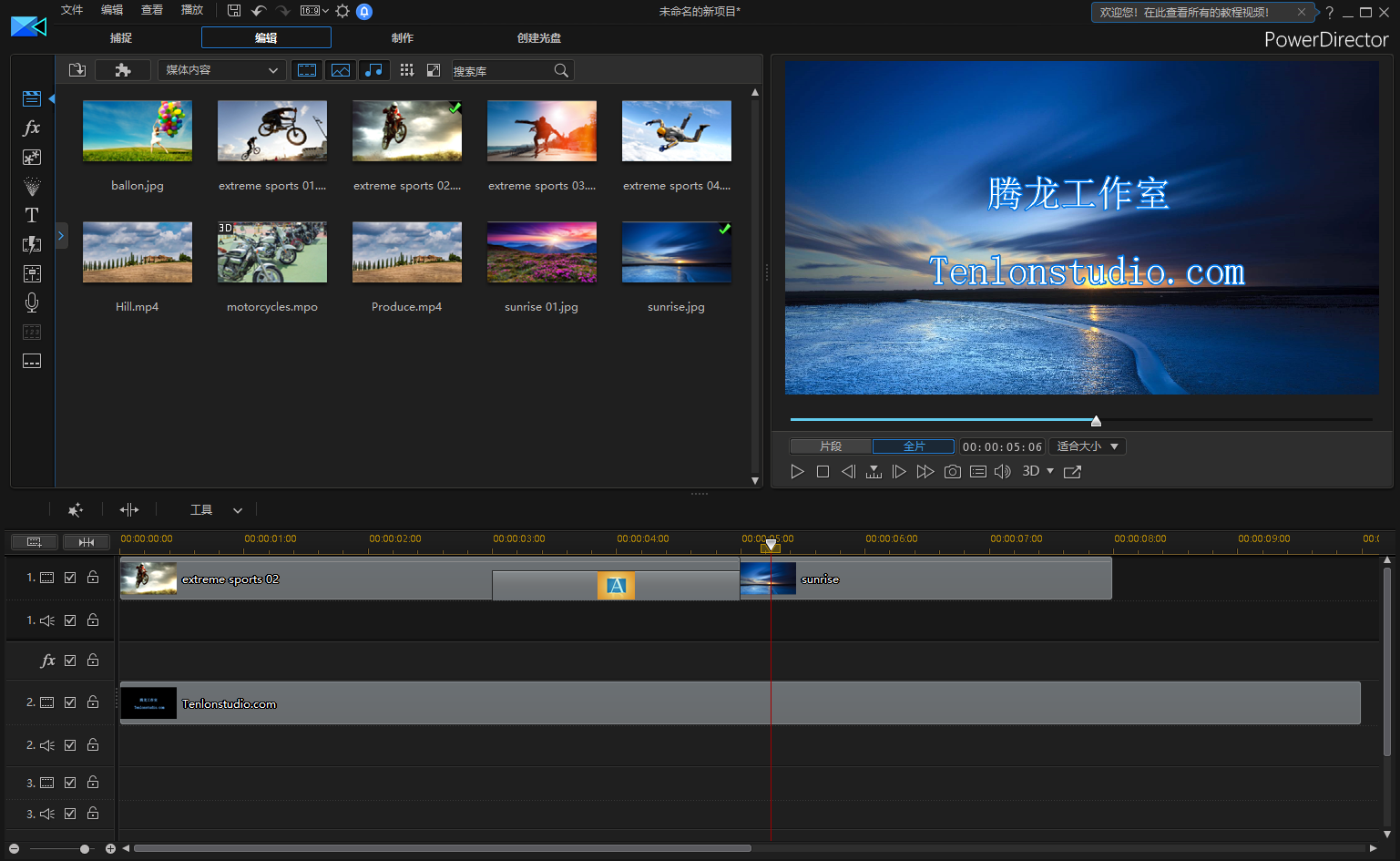Click the library window expand icon
The image size is (1400, 861).
(434, 70)
